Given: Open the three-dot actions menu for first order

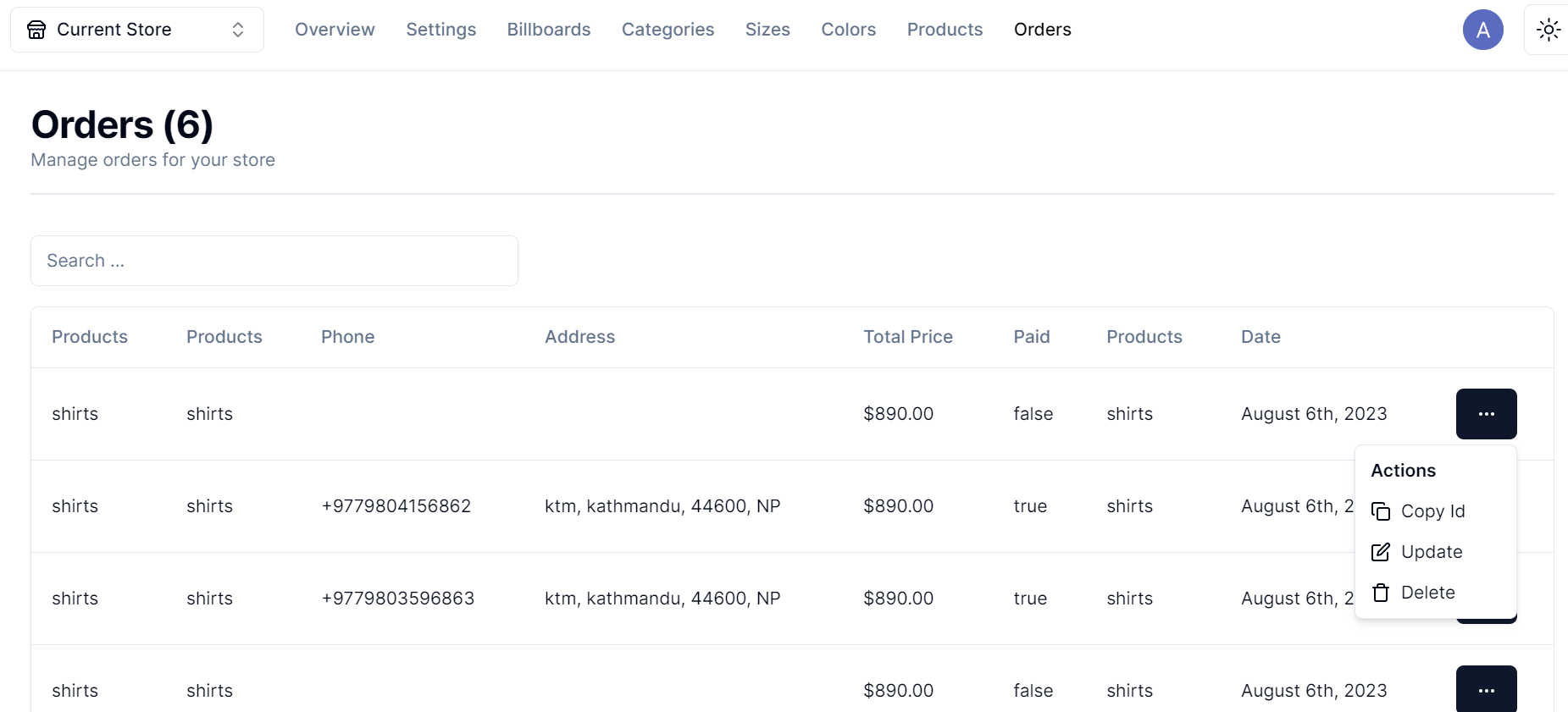Looking at the screenshot, I should [x=1486, y=414].
